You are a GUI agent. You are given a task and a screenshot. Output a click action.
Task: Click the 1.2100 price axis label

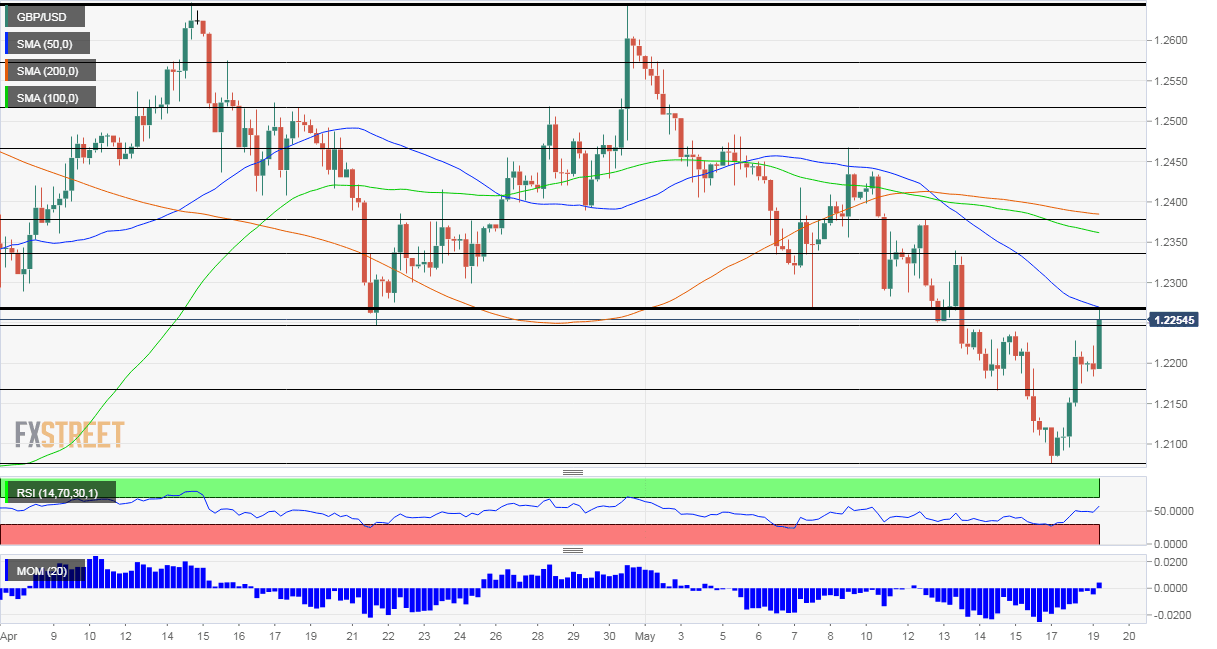[1170, 445]
